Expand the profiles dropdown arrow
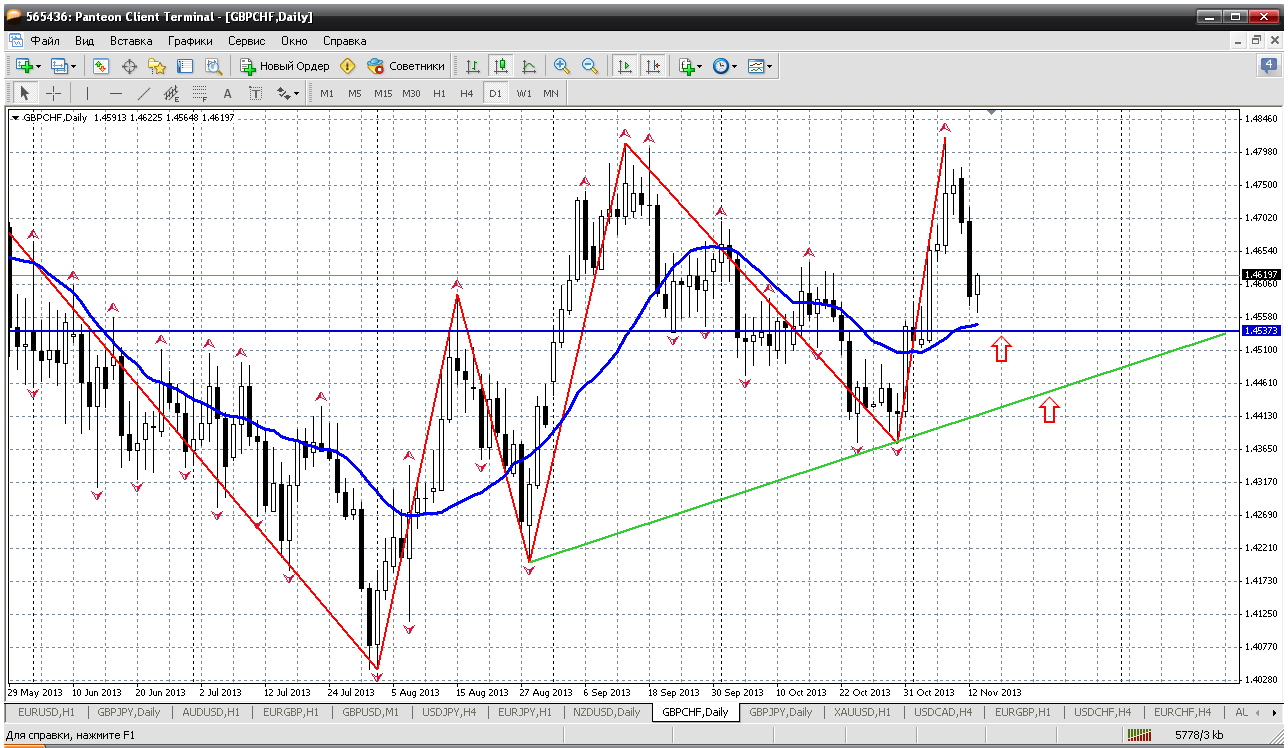The image size is (1288, 748). pos(74,66)
